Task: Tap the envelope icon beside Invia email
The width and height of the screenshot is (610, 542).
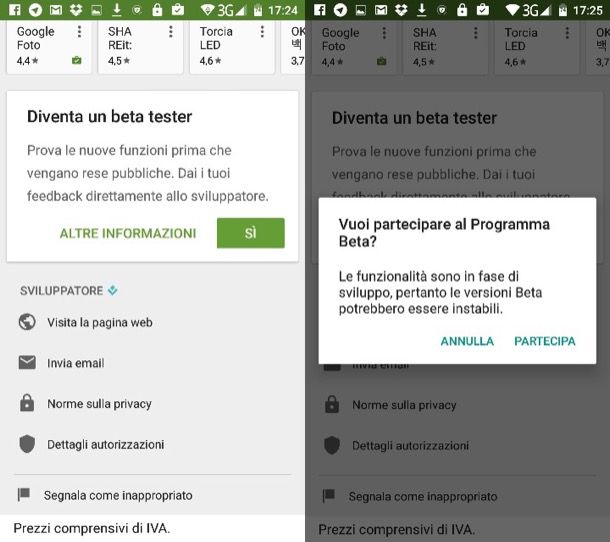Action: pyautogui.click(x=27, y=362)
